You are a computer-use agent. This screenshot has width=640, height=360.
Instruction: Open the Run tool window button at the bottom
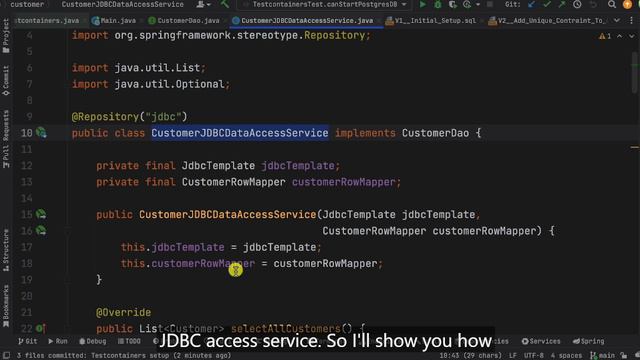(x=58, y=341)
